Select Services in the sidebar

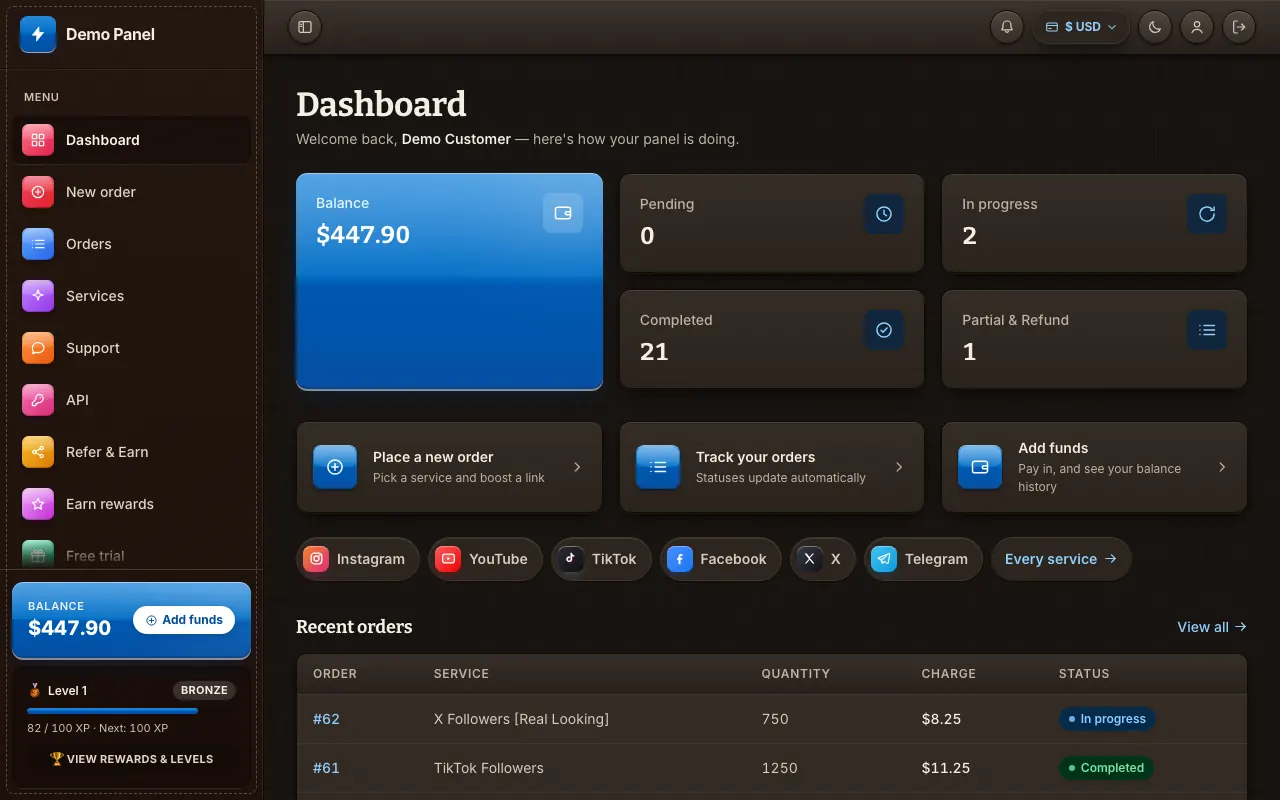(x=131, y=296)
